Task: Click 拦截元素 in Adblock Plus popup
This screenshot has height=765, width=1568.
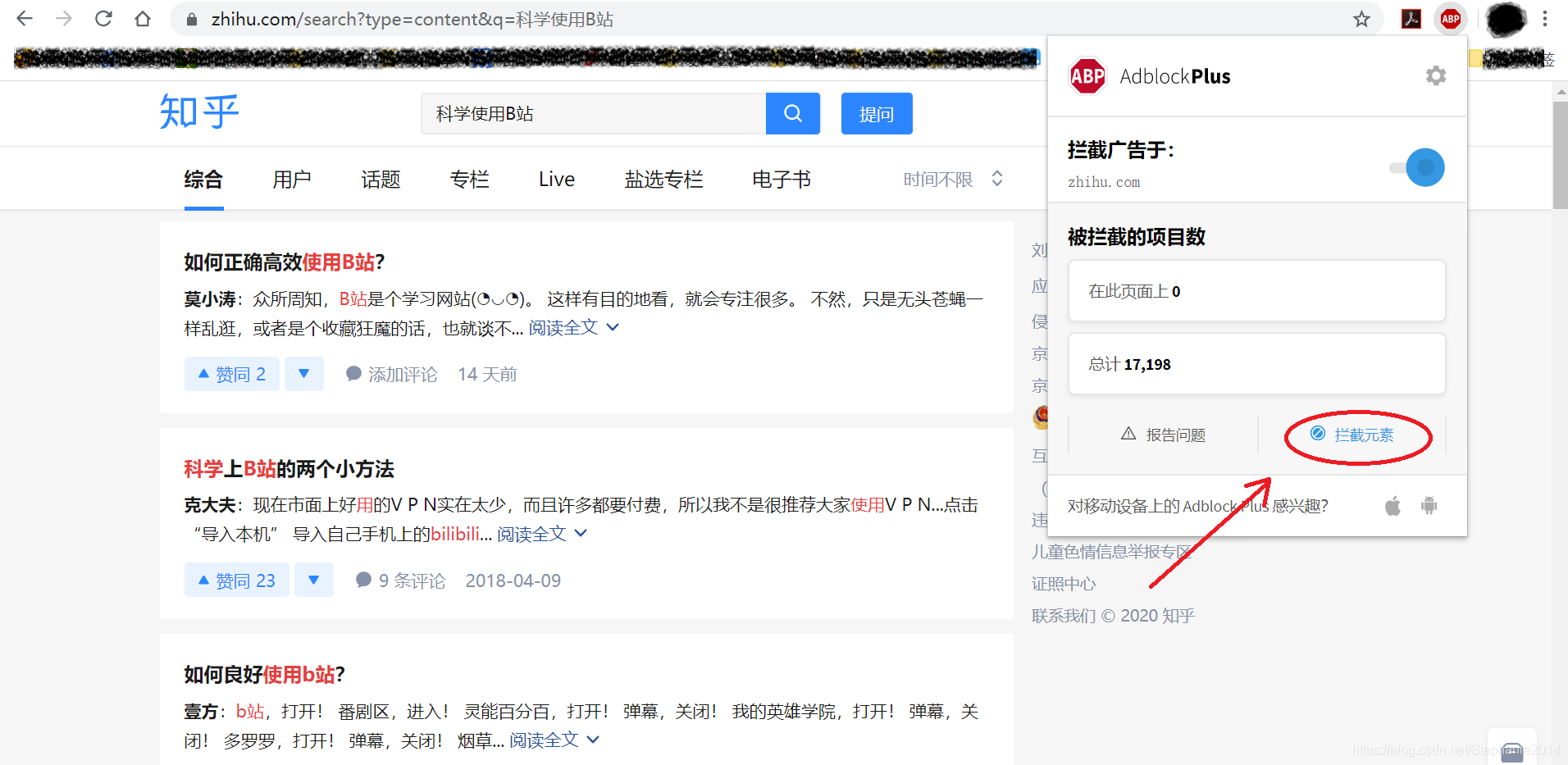Action: [x=1353, y=435]
